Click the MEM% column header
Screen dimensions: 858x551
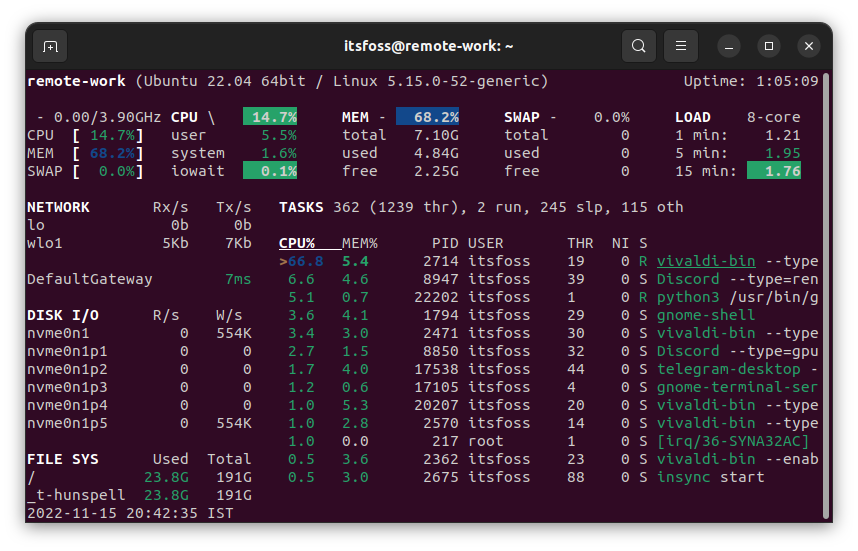[x=359, y=243]
